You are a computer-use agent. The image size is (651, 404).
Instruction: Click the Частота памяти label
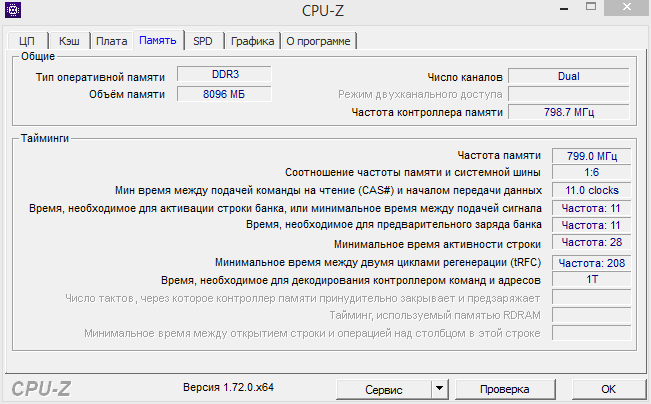click(499, 155)
